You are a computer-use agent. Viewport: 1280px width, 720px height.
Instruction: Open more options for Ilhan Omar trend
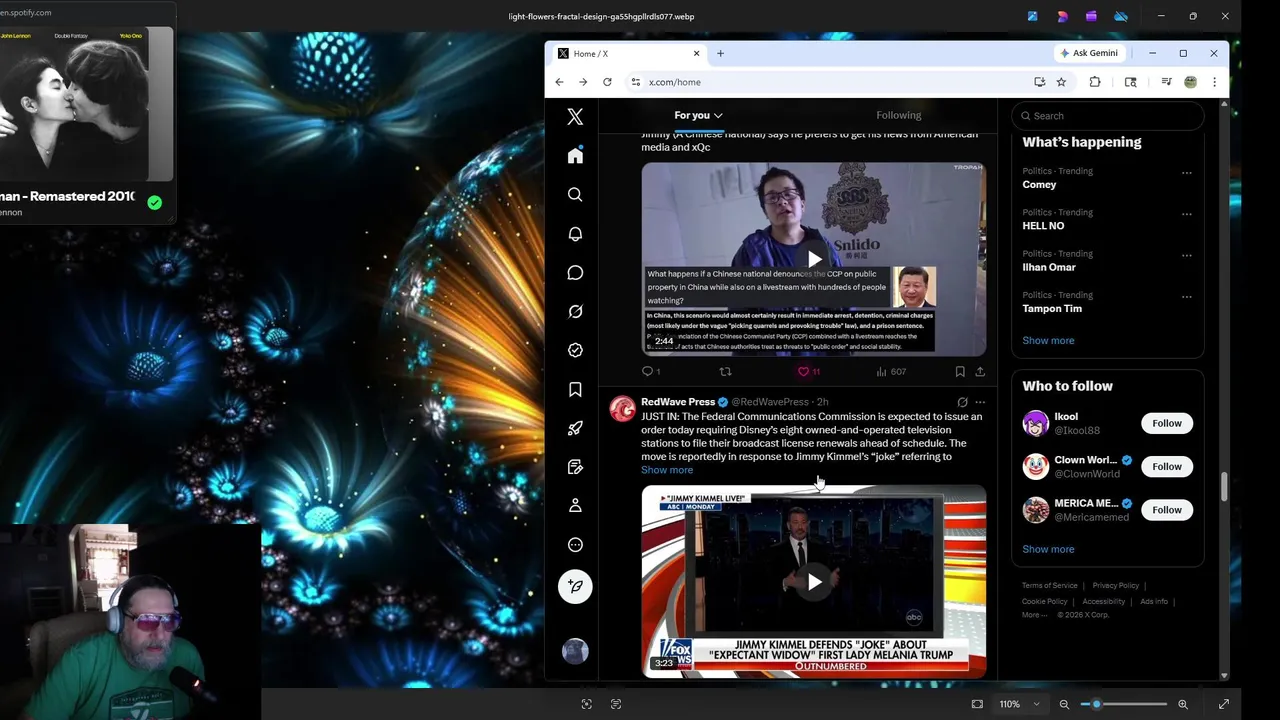coord(1187,256)
